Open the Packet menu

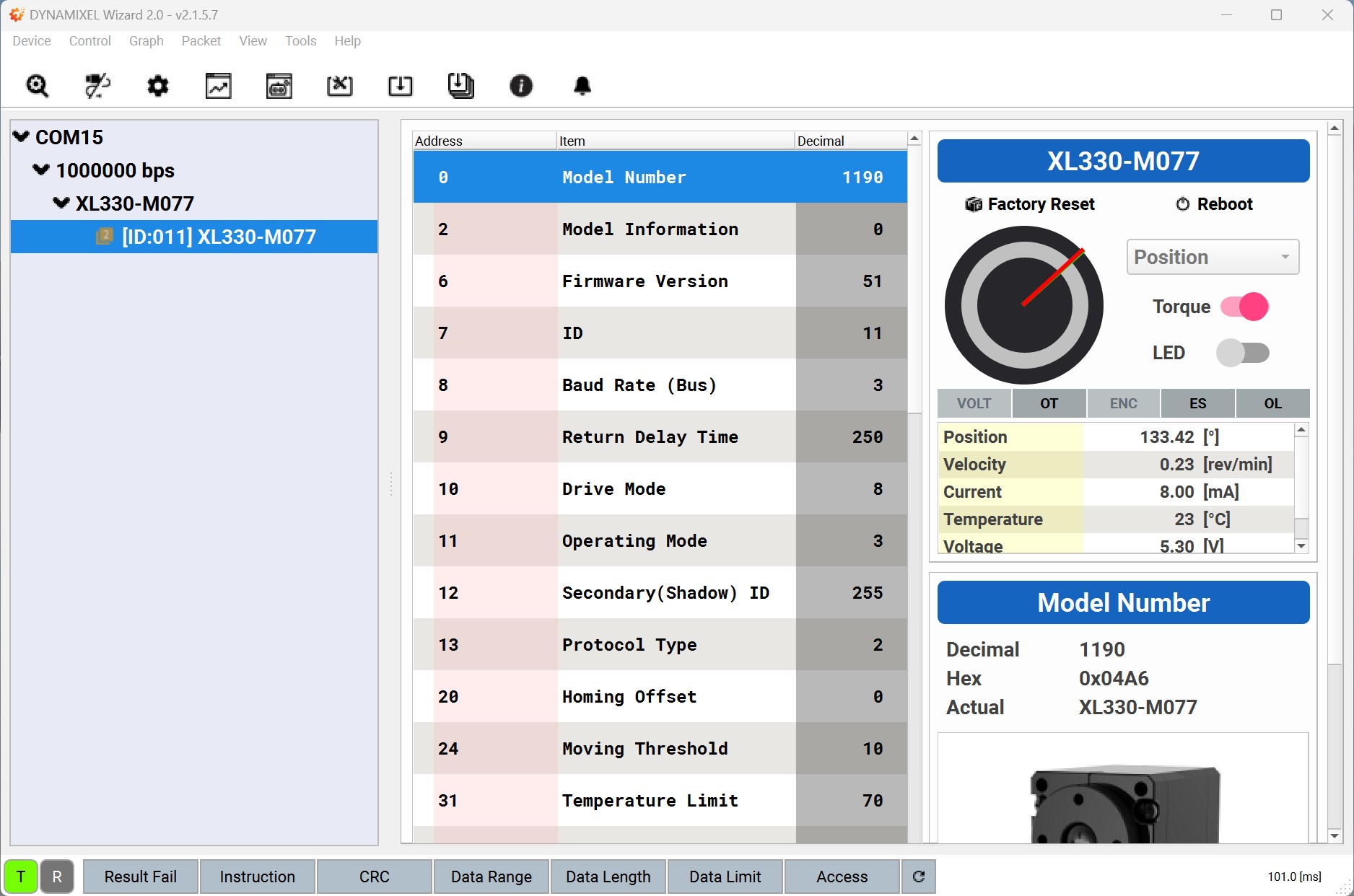point(201,41)
